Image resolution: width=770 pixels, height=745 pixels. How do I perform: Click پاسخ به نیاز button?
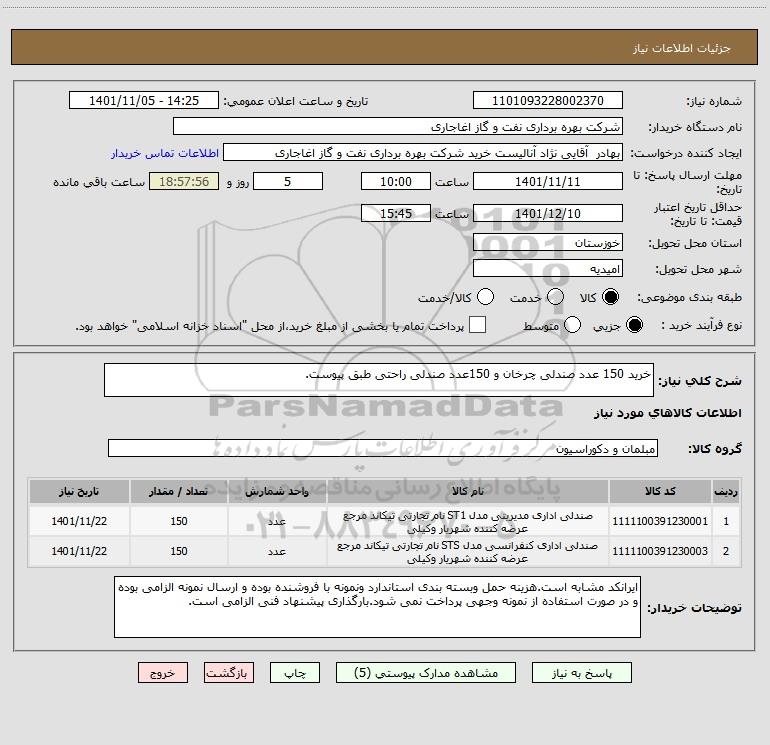pos(582,673)
